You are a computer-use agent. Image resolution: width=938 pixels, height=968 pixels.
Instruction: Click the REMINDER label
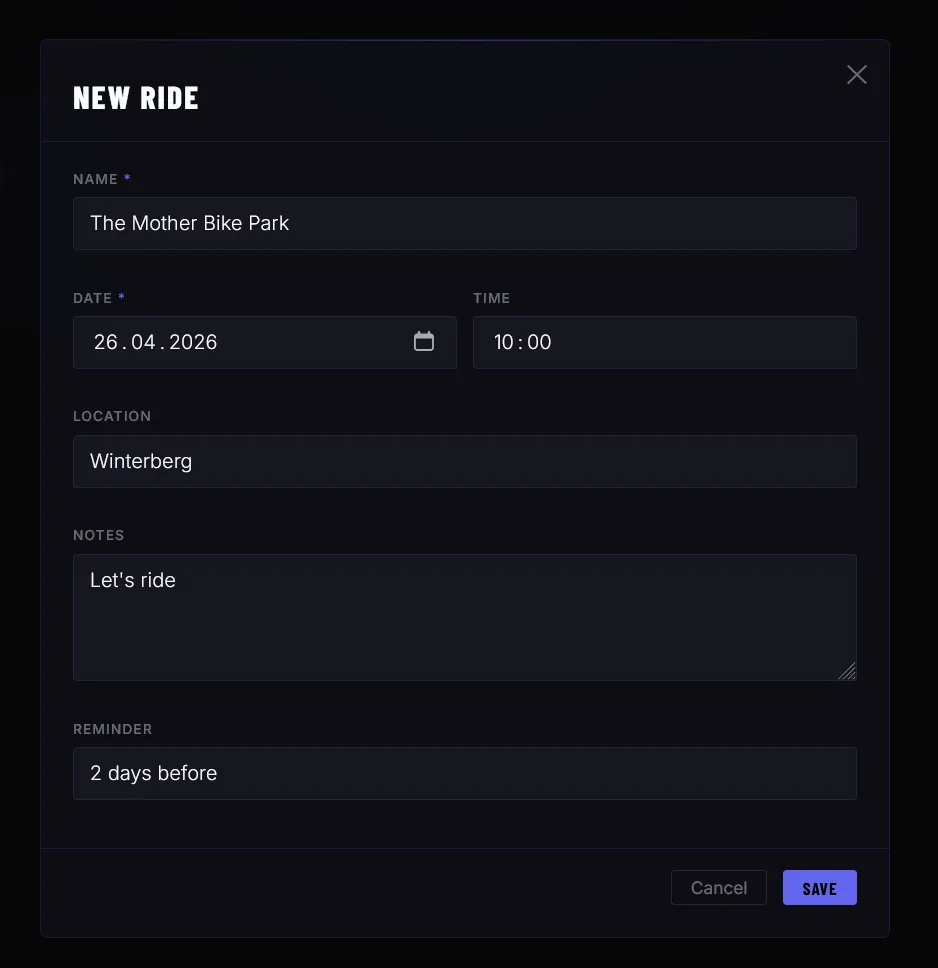pos(112,729)
